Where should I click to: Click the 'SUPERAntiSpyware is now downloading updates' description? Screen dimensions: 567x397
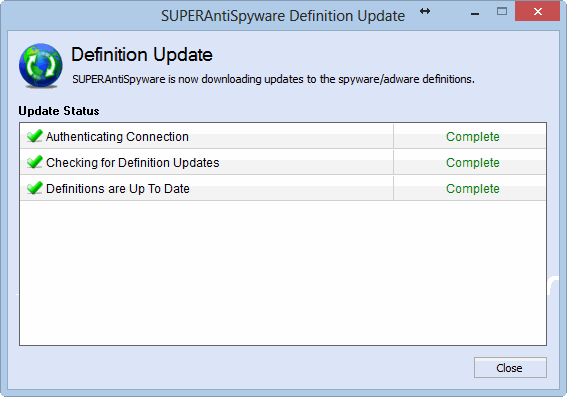[273, 79]
